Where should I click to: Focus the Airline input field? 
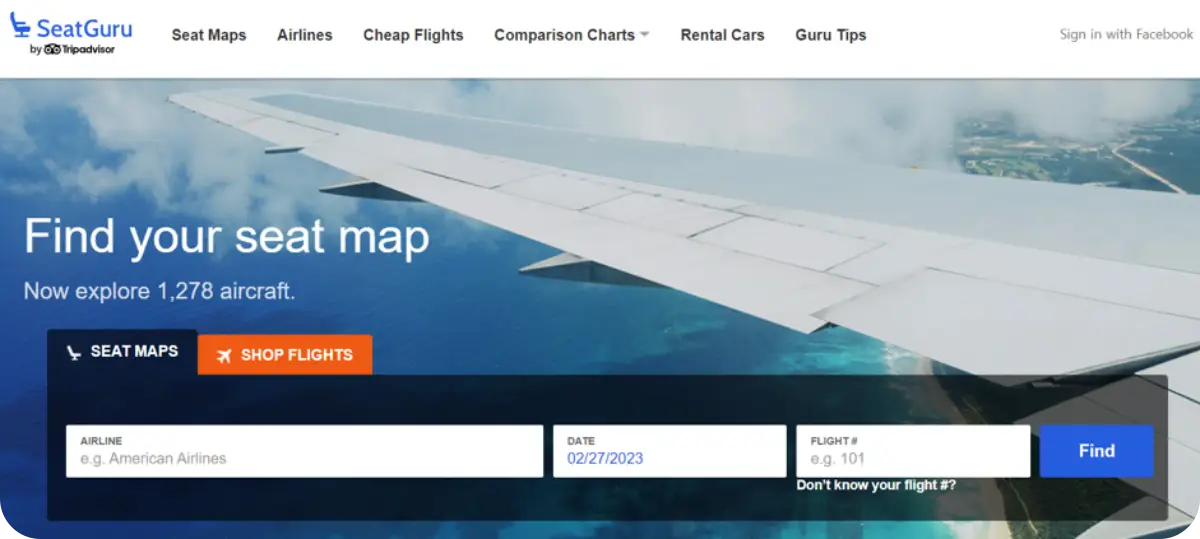[305, 451]
